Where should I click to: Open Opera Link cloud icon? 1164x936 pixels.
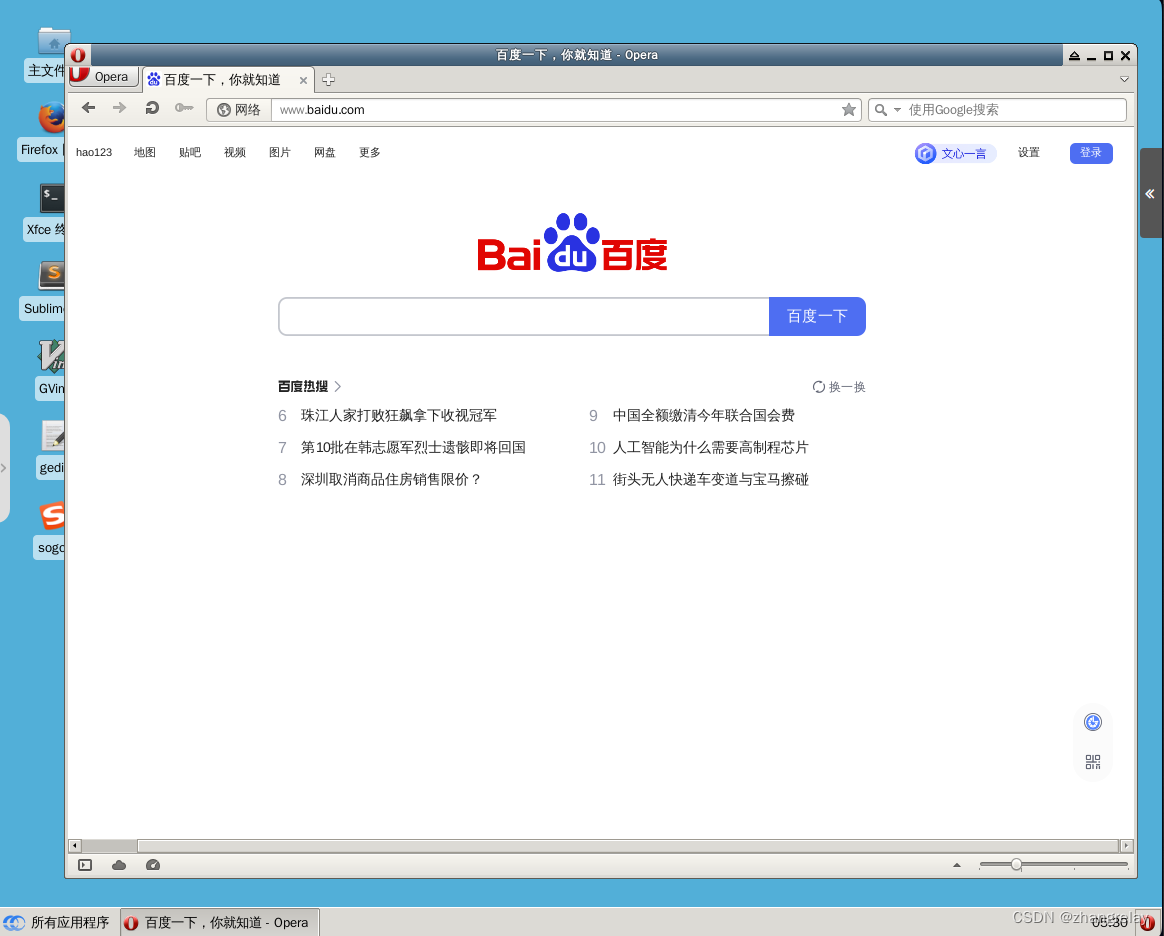tap(119, 865)
